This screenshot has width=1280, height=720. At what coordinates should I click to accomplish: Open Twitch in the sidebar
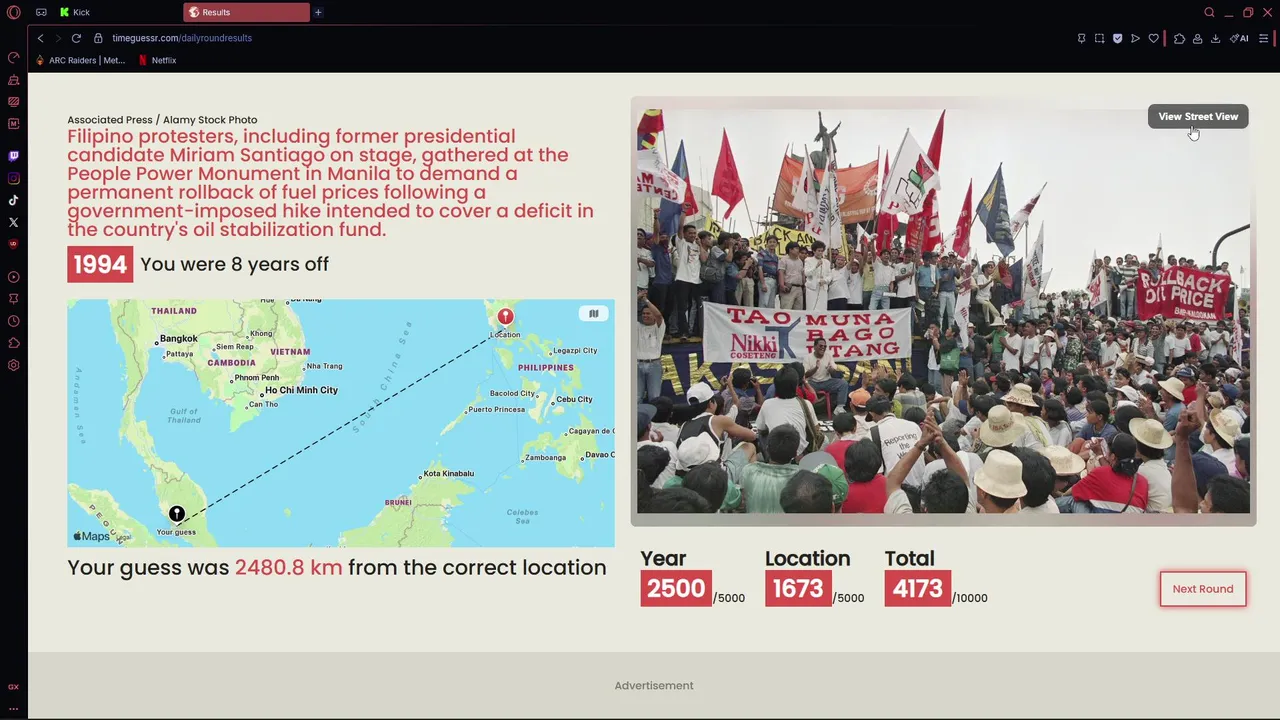[13, 156]
